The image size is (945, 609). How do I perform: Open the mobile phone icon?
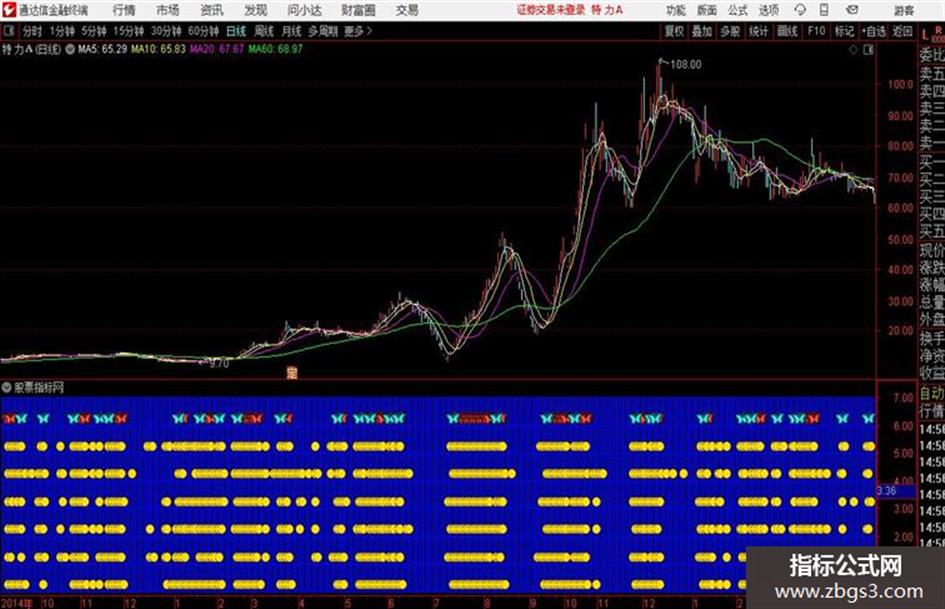coord(824,10)
